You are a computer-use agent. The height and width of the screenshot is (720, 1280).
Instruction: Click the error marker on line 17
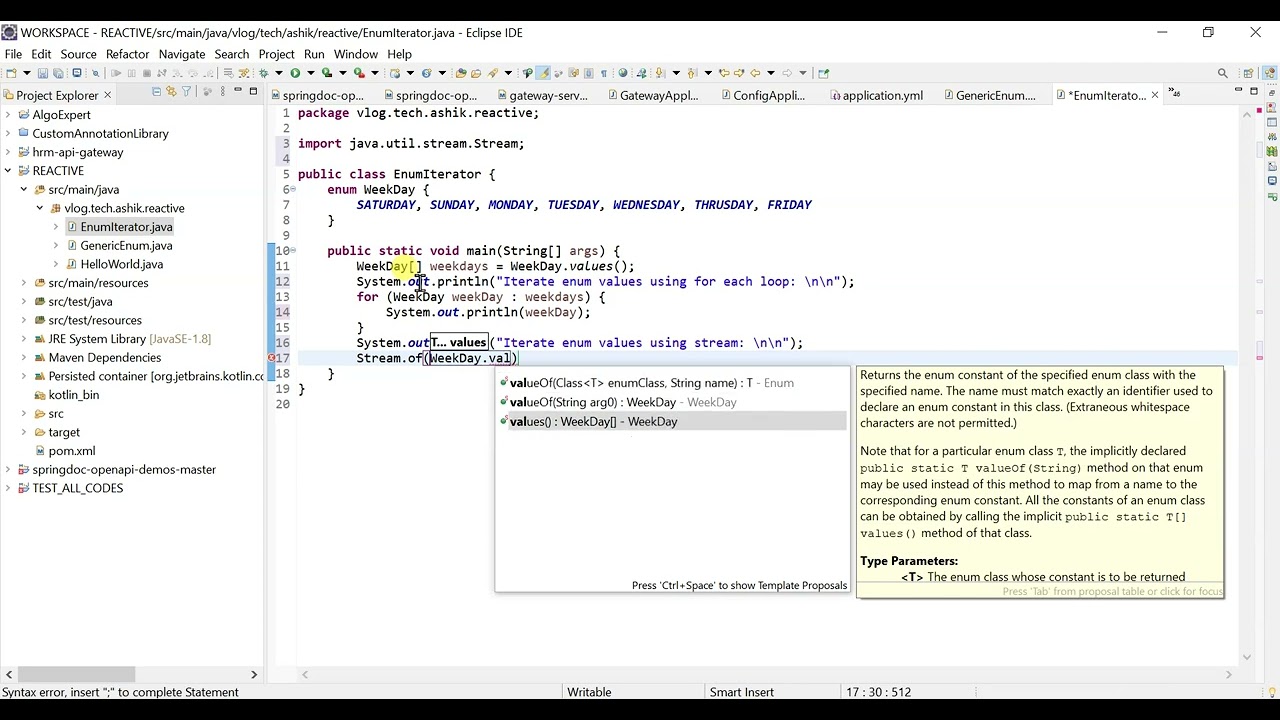pyautogui.click(x=271, y=358)
